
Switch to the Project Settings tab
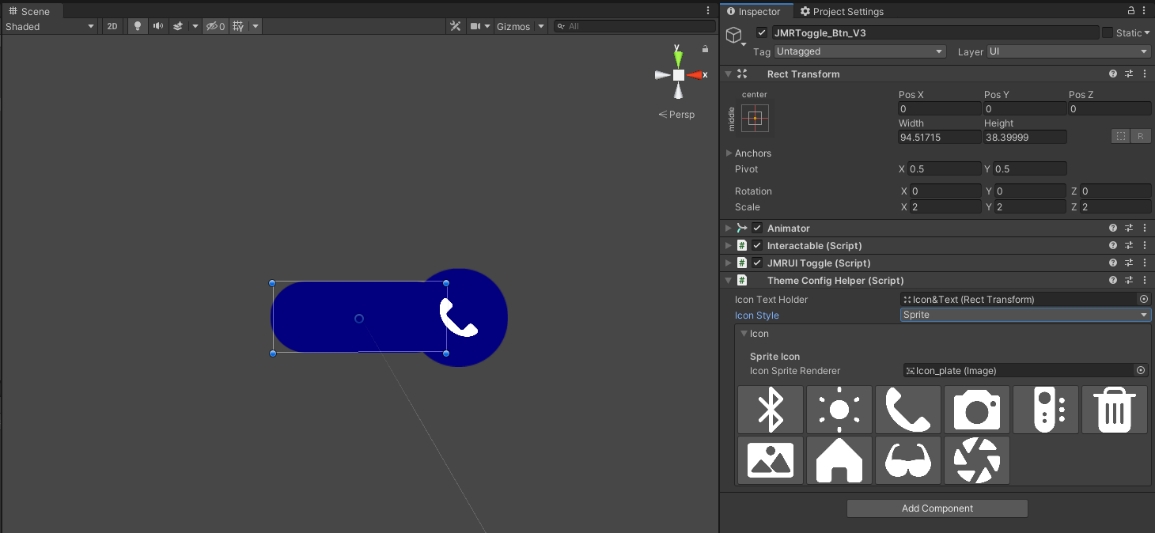point(841,11)
